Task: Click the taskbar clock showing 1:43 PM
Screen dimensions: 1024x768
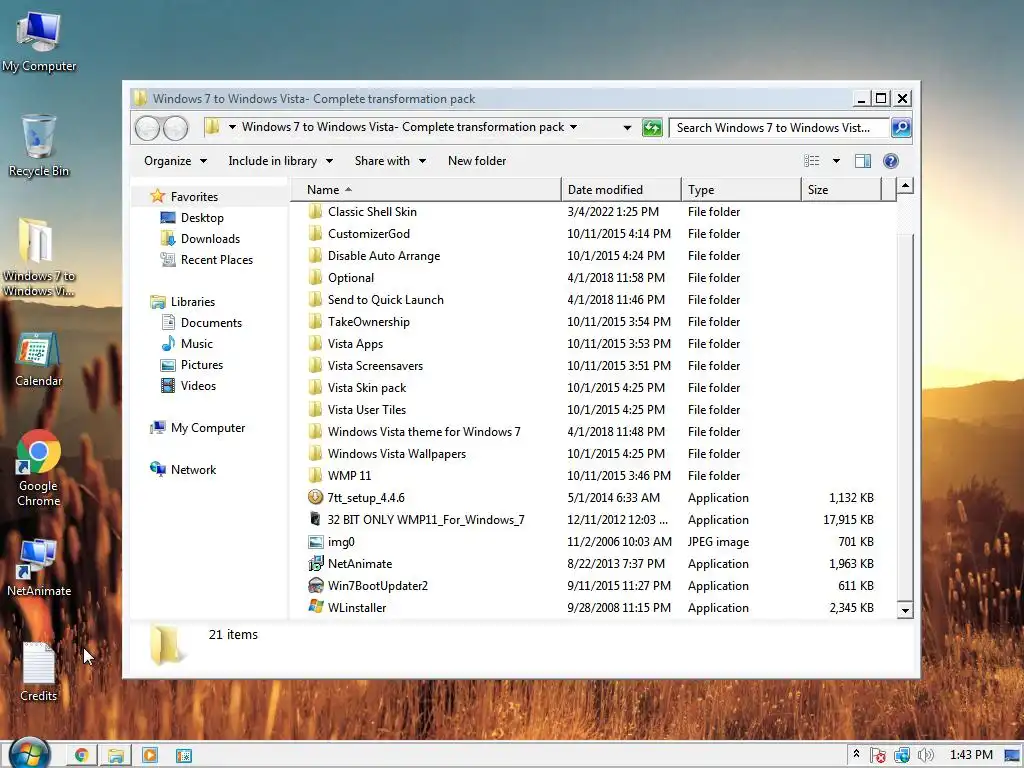Action: pyautogui.click(x=970, y=755)
